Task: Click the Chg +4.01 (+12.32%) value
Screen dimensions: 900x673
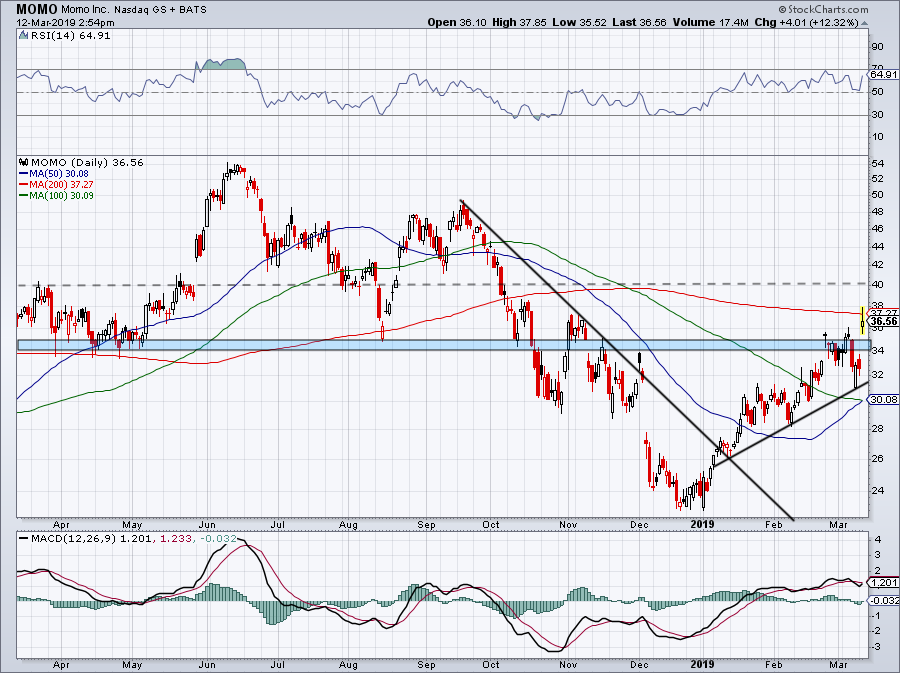Action: click(806, 22)
